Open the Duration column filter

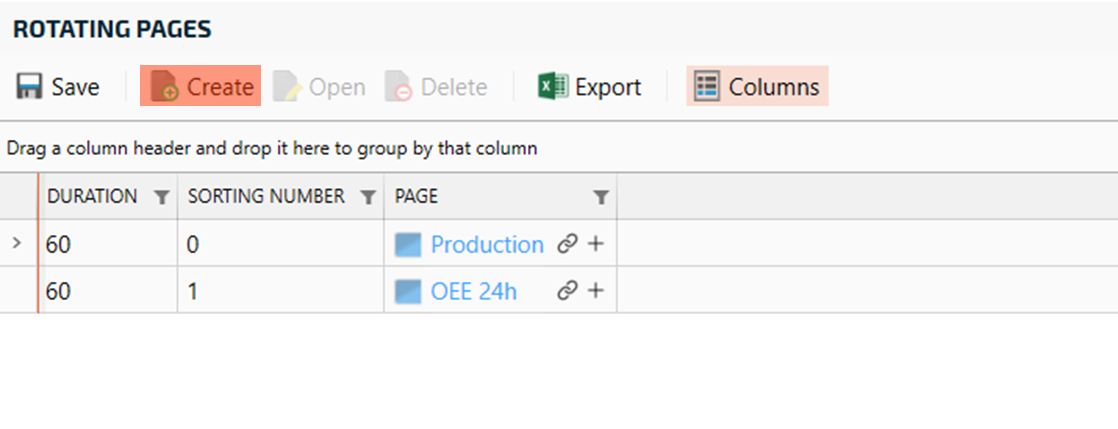pyautogui.click(x=161, y=198)
